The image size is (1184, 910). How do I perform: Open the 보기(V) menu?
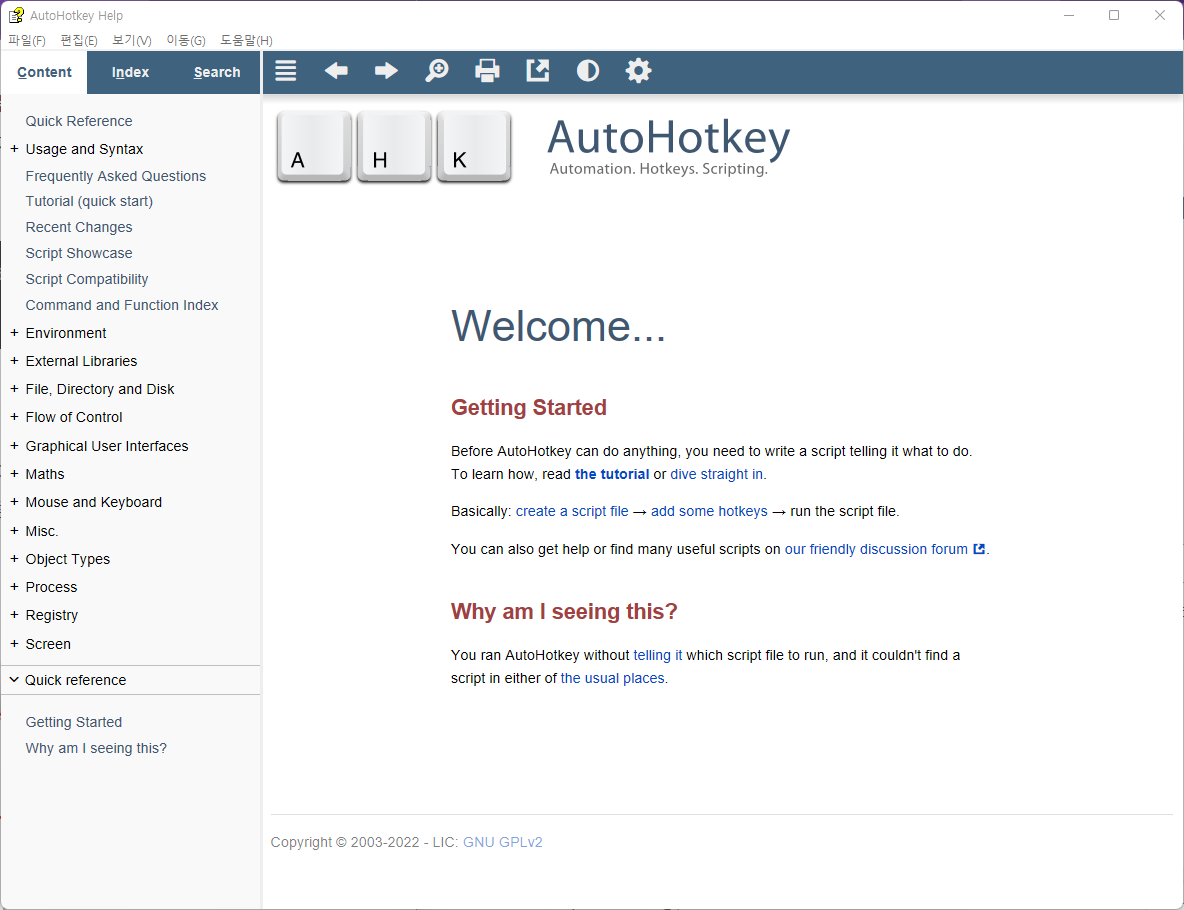tap(132, 40)
